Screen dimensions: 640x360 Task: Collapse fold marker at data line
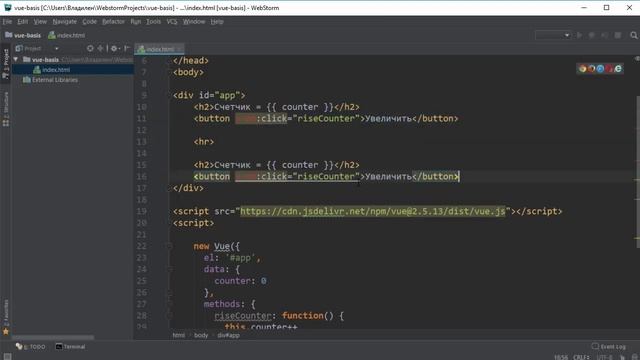tap(169, 269)
